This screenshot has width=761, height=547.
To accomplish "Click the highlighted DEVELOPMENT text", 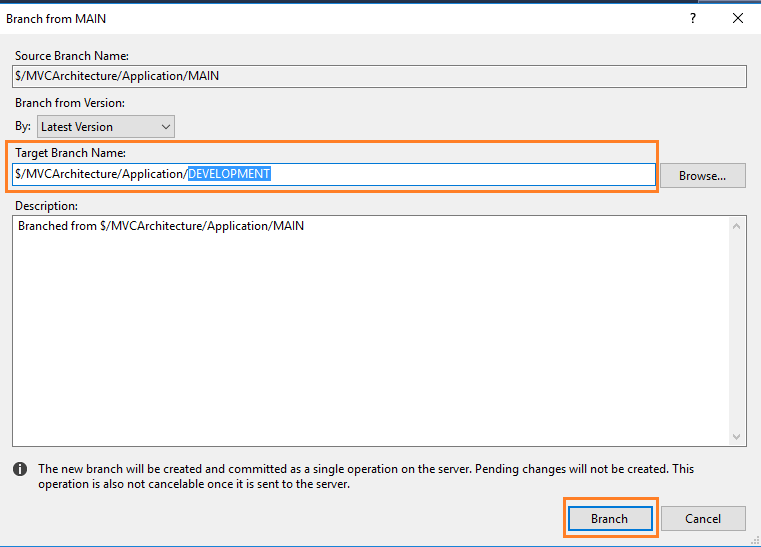I will point(229,174).
